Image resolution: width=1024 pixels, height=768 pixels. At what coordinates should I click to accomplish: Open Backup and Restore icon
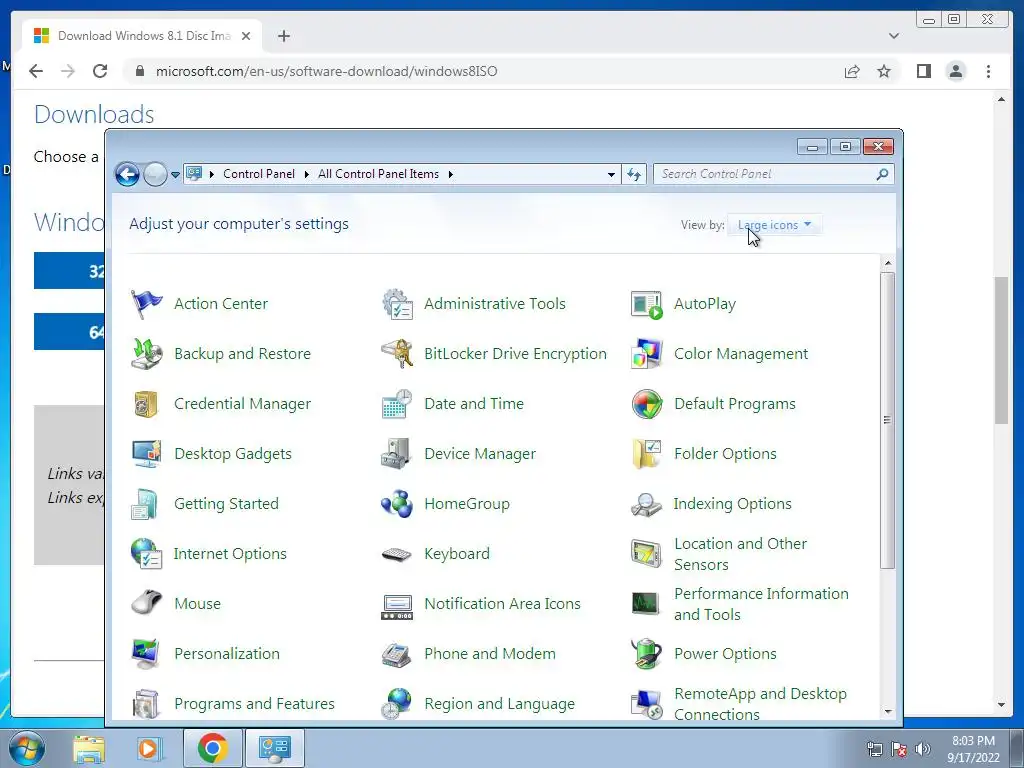[146, 354]
